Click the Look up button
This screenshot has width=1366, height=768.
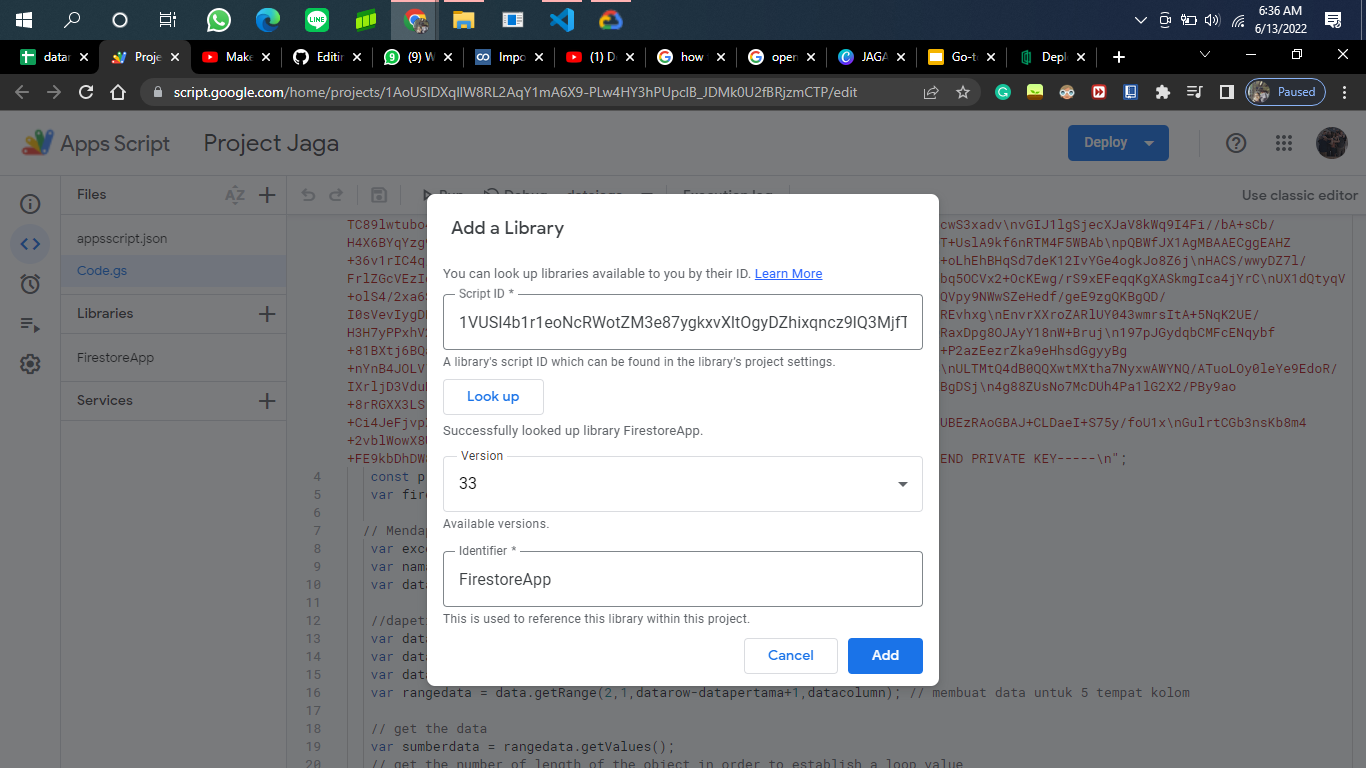[x=493, y=396]
